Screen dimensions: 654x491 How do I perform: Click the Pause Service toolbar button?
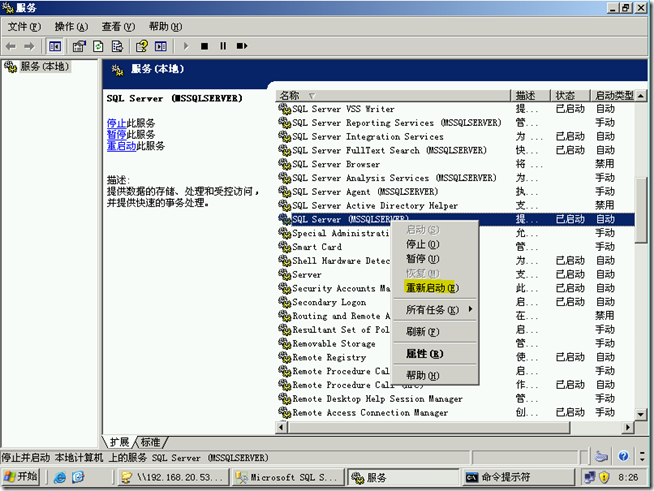click(223, 46)
